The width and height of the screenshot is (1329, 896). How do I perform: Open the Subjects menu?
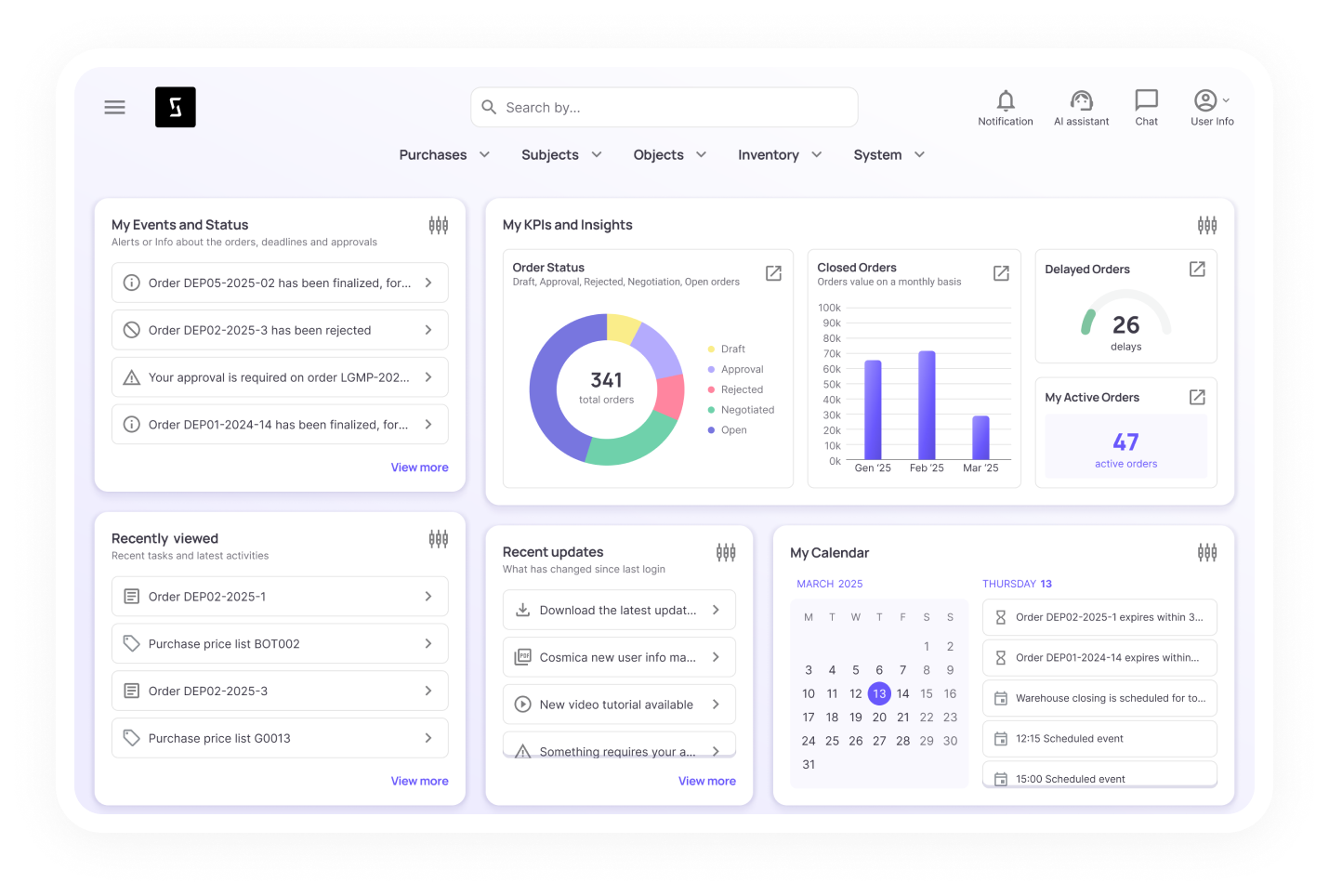pos(561,155)
